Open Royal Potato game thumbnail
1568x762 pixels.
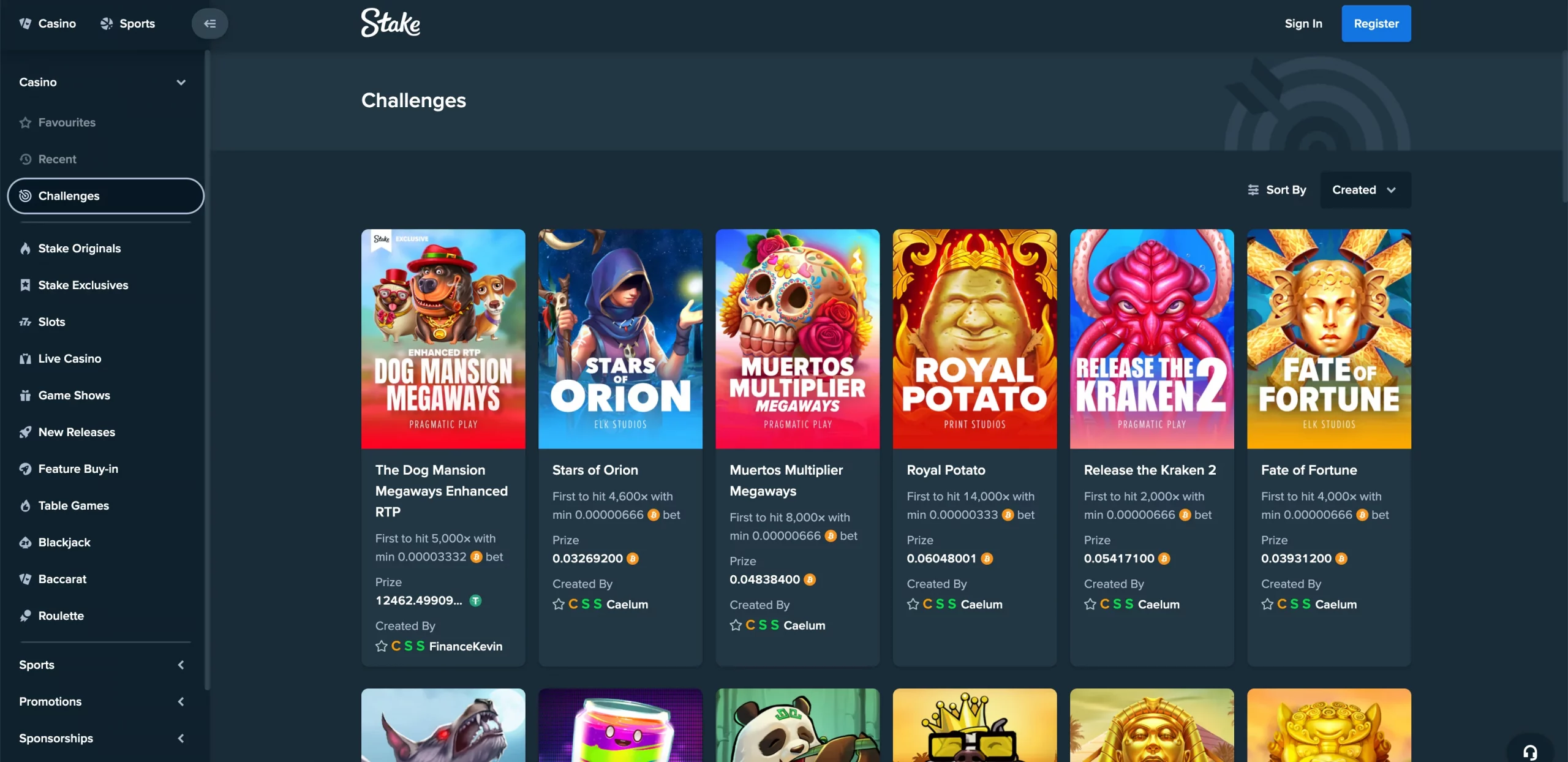974,339
